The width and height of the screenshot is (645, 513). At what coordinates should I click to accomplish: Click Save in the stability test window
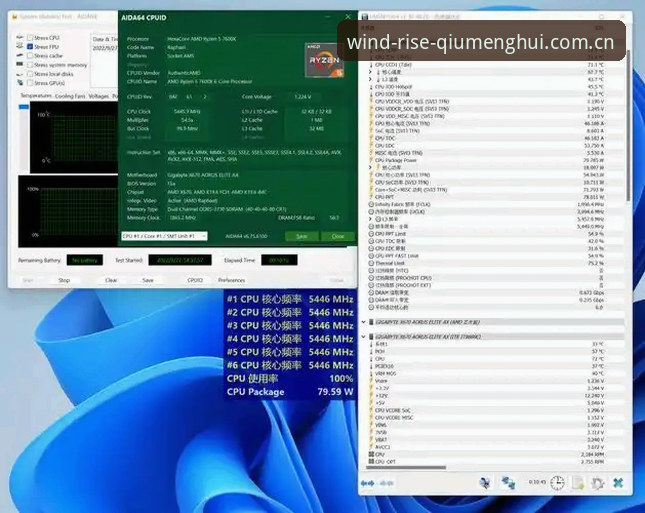coord(148,280)
